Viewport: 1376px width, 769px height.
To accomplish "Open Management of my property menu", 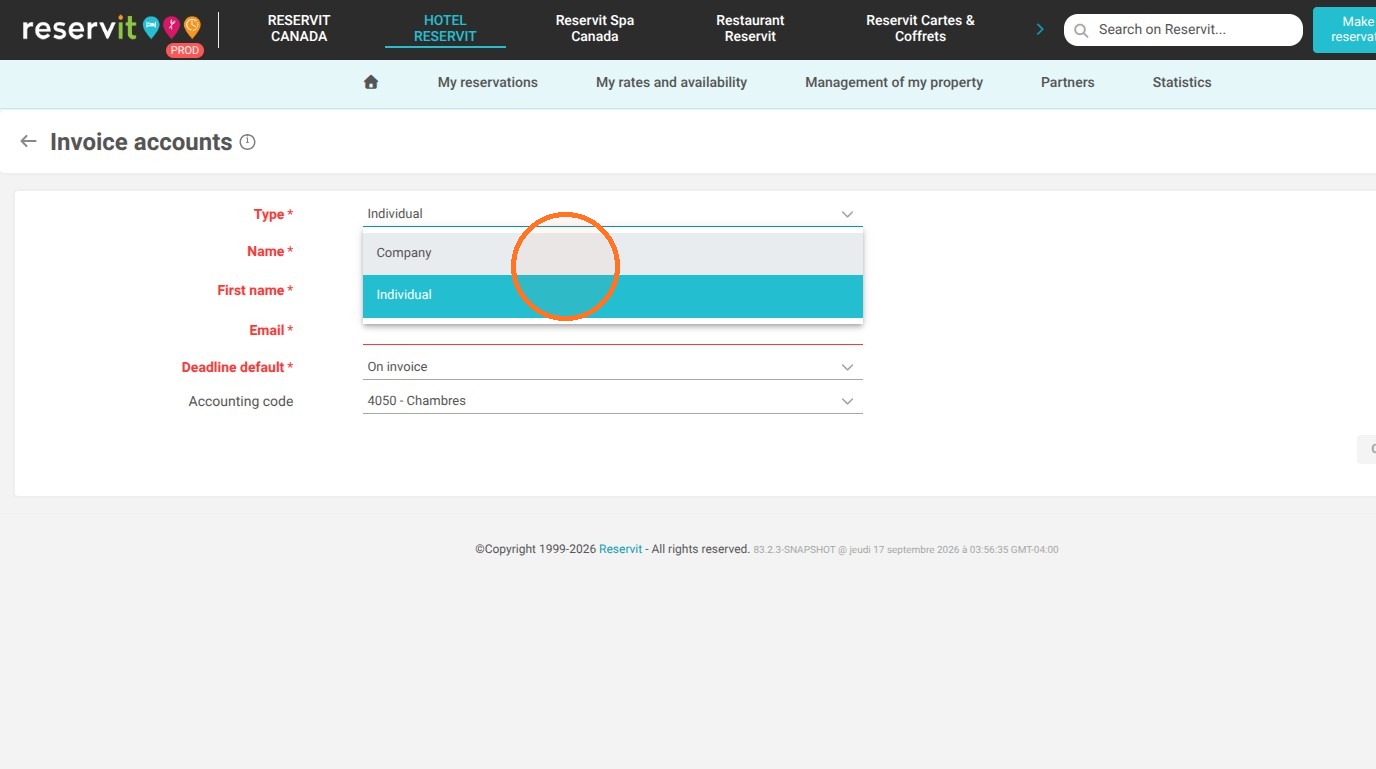I will 894,83.
